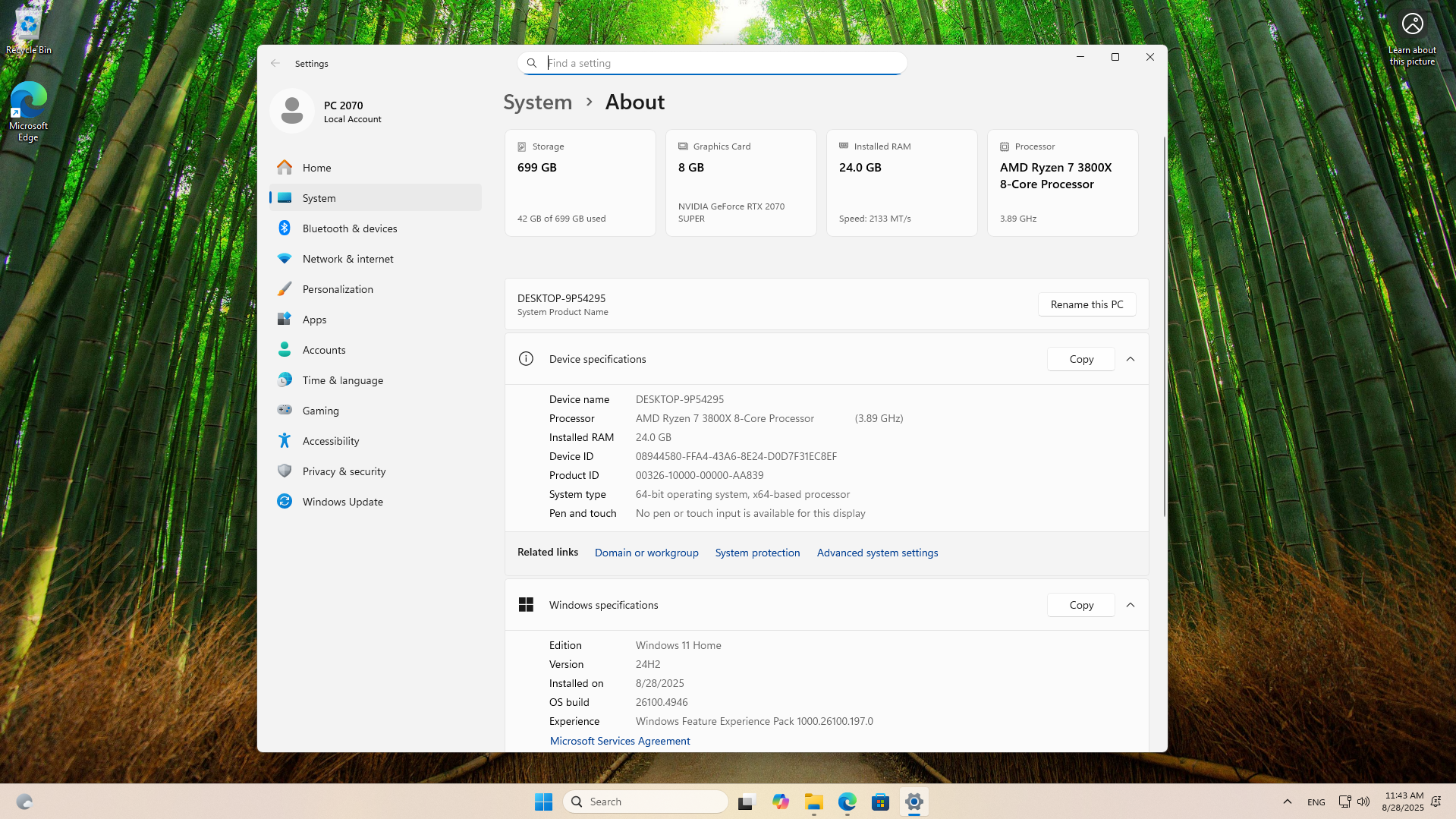
Task: Open File Explorer from the taskbar
Action: (x=814, y=802)
